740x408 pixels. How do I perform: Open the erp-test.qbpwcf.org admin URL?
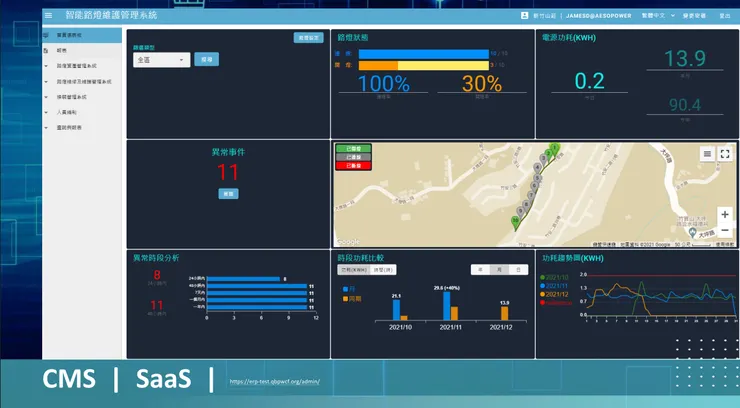pos(275,382)
